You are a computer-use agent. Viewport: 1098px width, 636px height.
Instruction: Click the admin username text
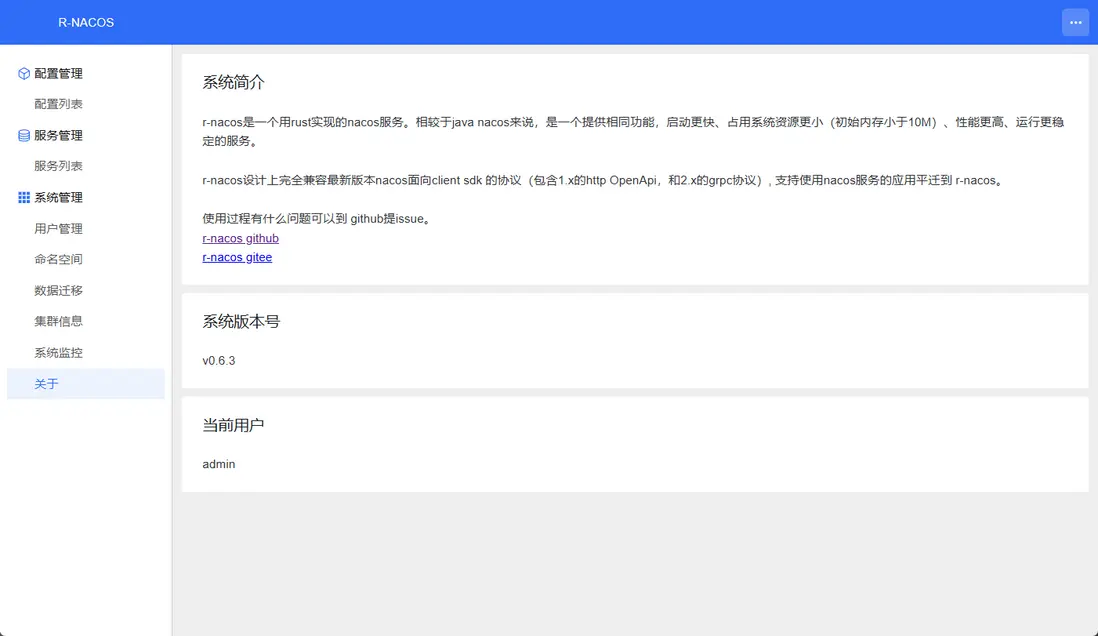point(218,464)
